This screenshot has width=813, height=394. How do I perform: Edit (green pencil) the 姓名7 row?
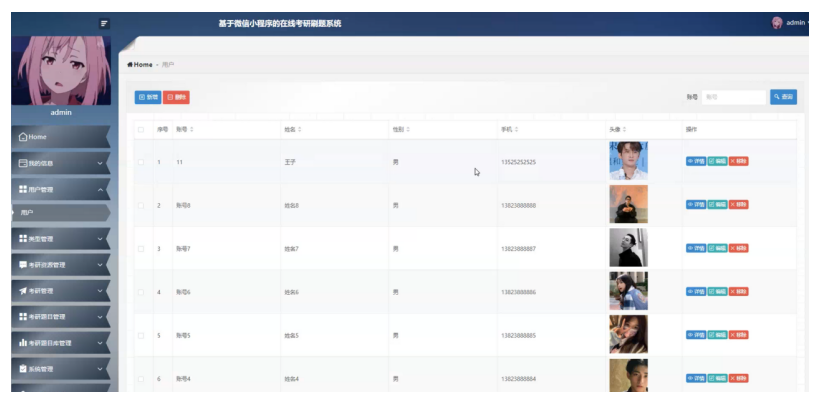coord(718,248)
